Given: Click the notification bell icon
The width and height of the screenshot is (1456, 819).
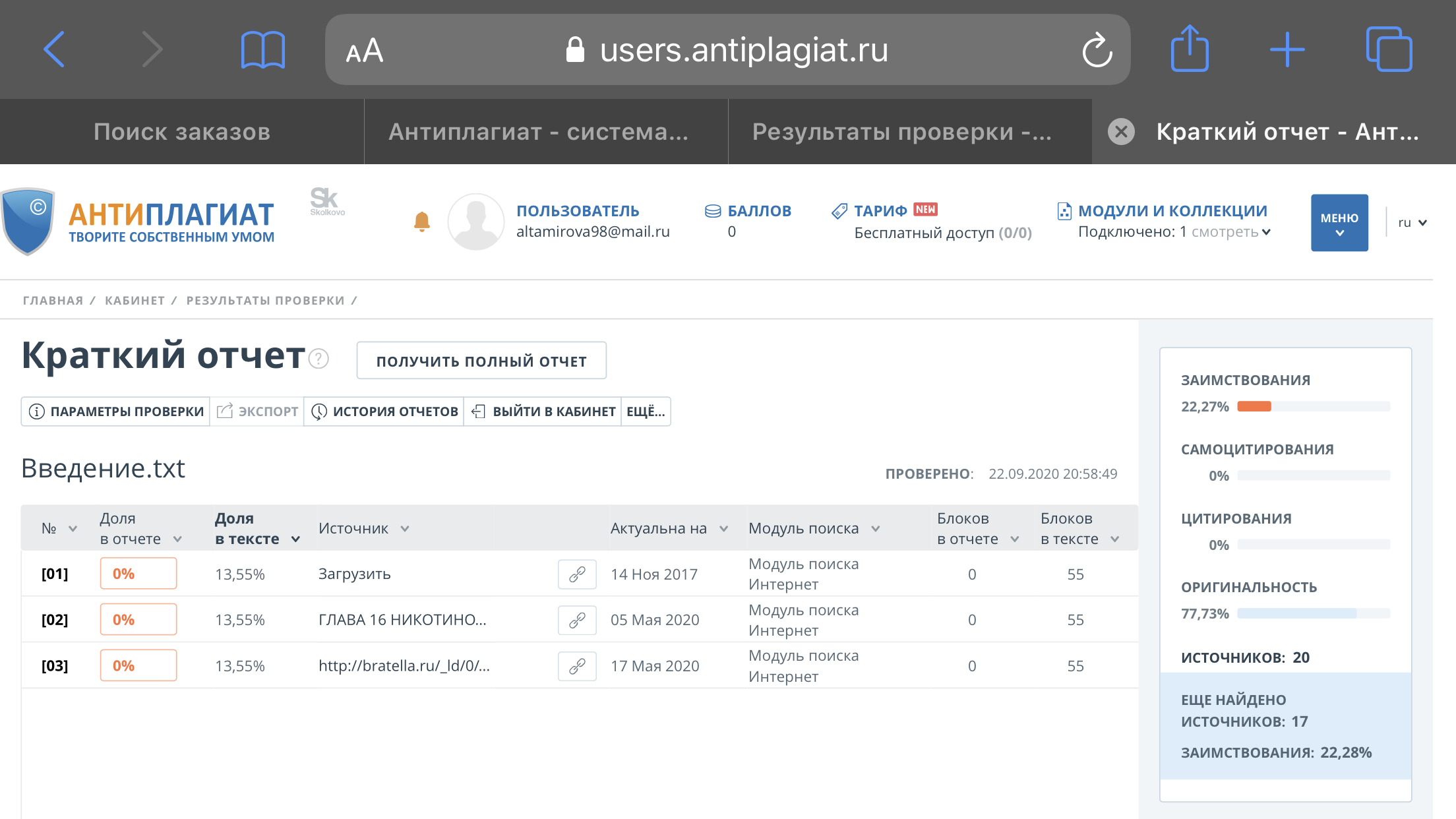Looking at the screenshot, I should (x=422, y=222).
